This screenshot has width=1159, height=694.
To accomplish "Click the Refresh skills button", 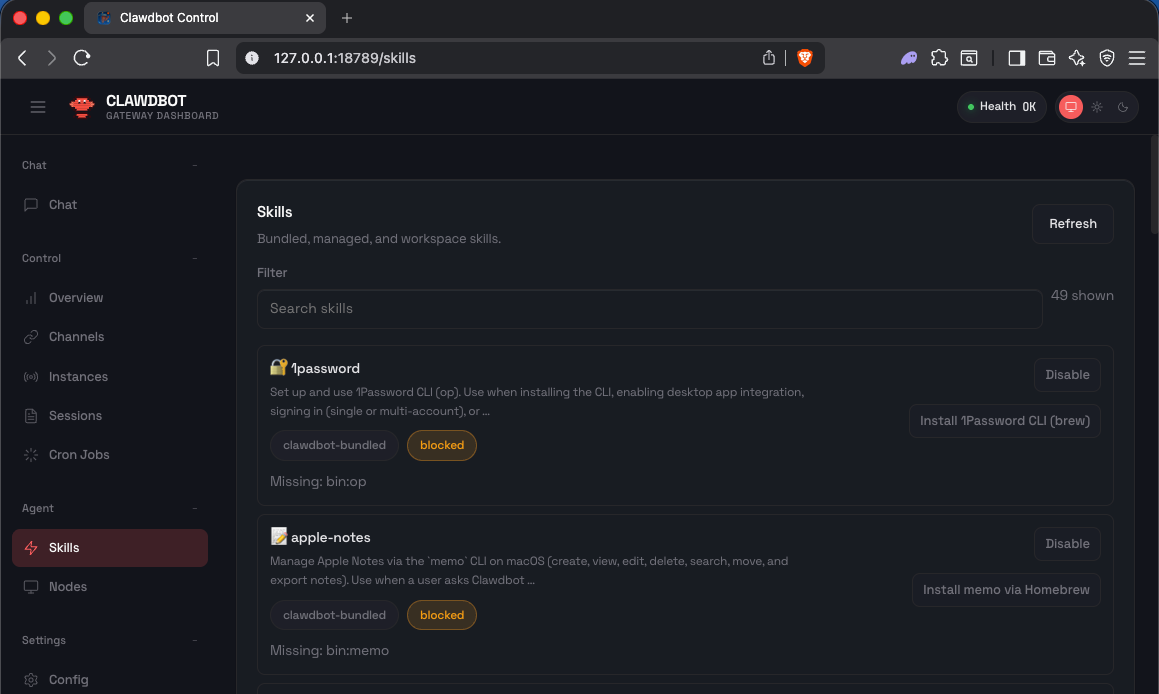I will 1073,224.
